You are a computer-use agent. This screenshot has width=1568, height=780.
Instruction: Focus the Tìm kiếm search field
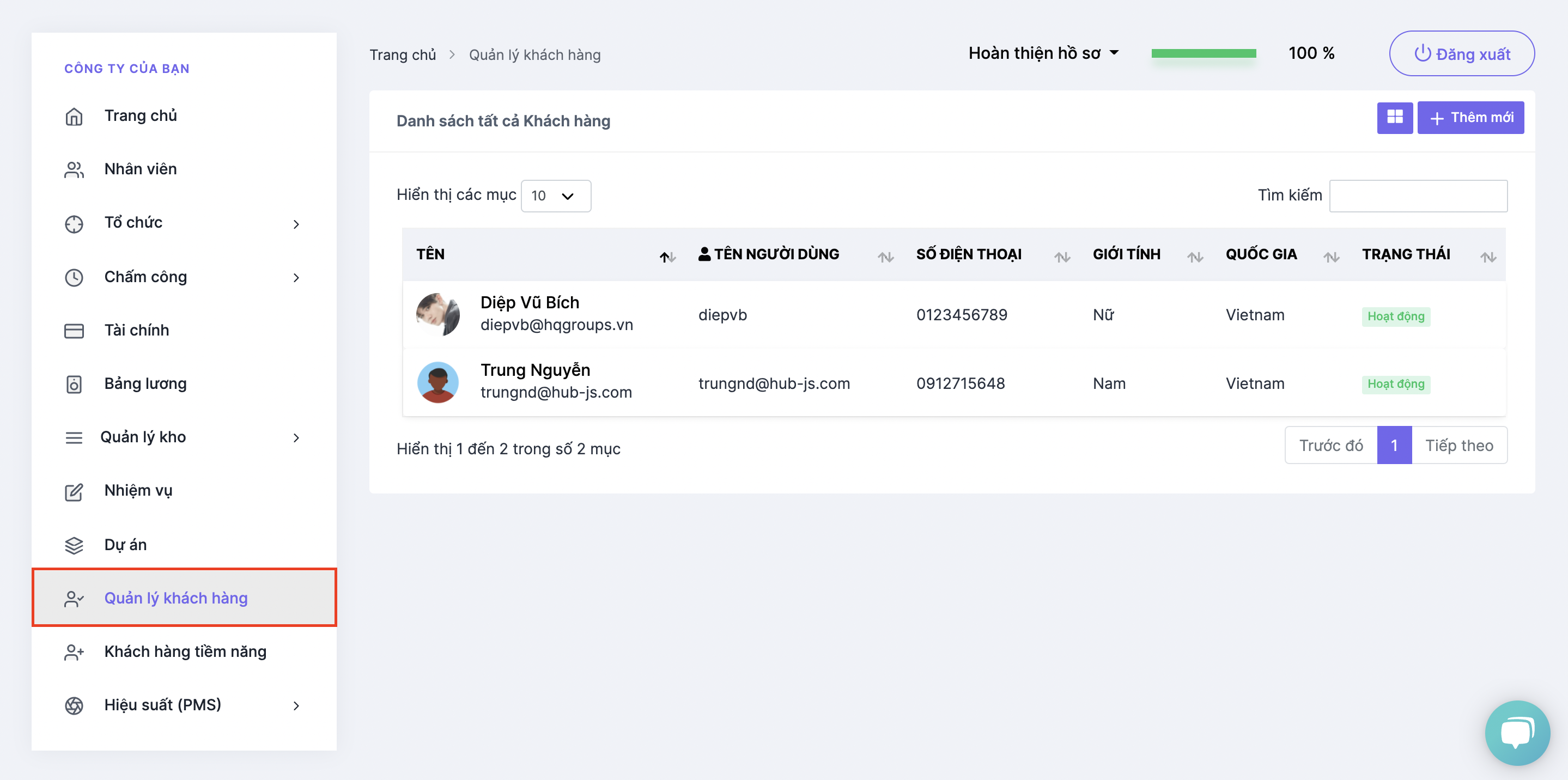point(1418,196)
